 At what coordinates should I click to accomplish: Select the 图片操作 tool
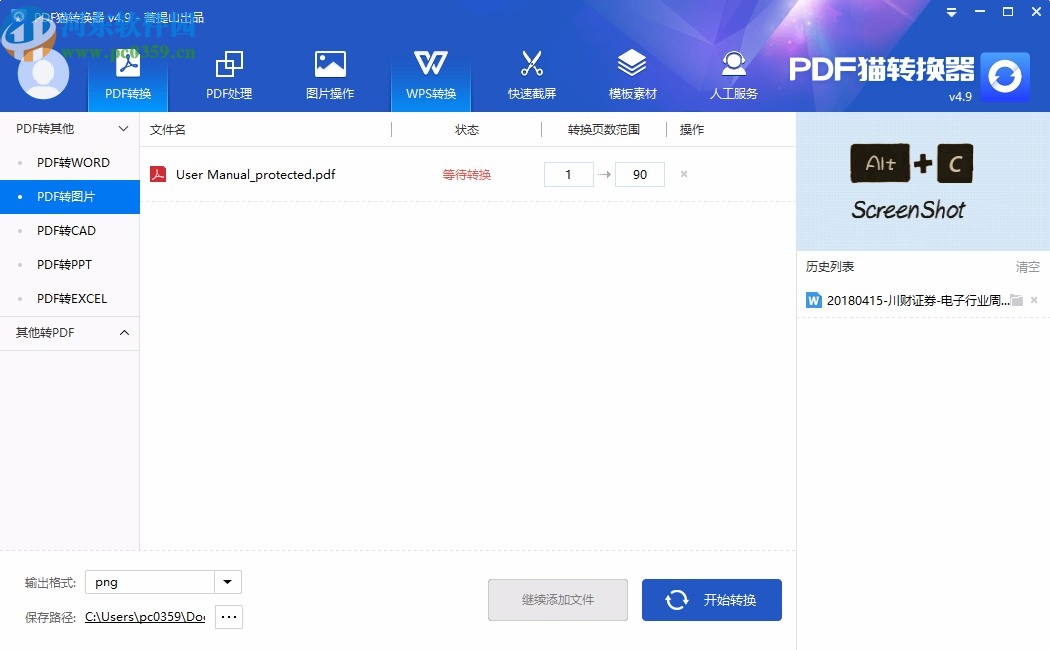click(330, 75)
